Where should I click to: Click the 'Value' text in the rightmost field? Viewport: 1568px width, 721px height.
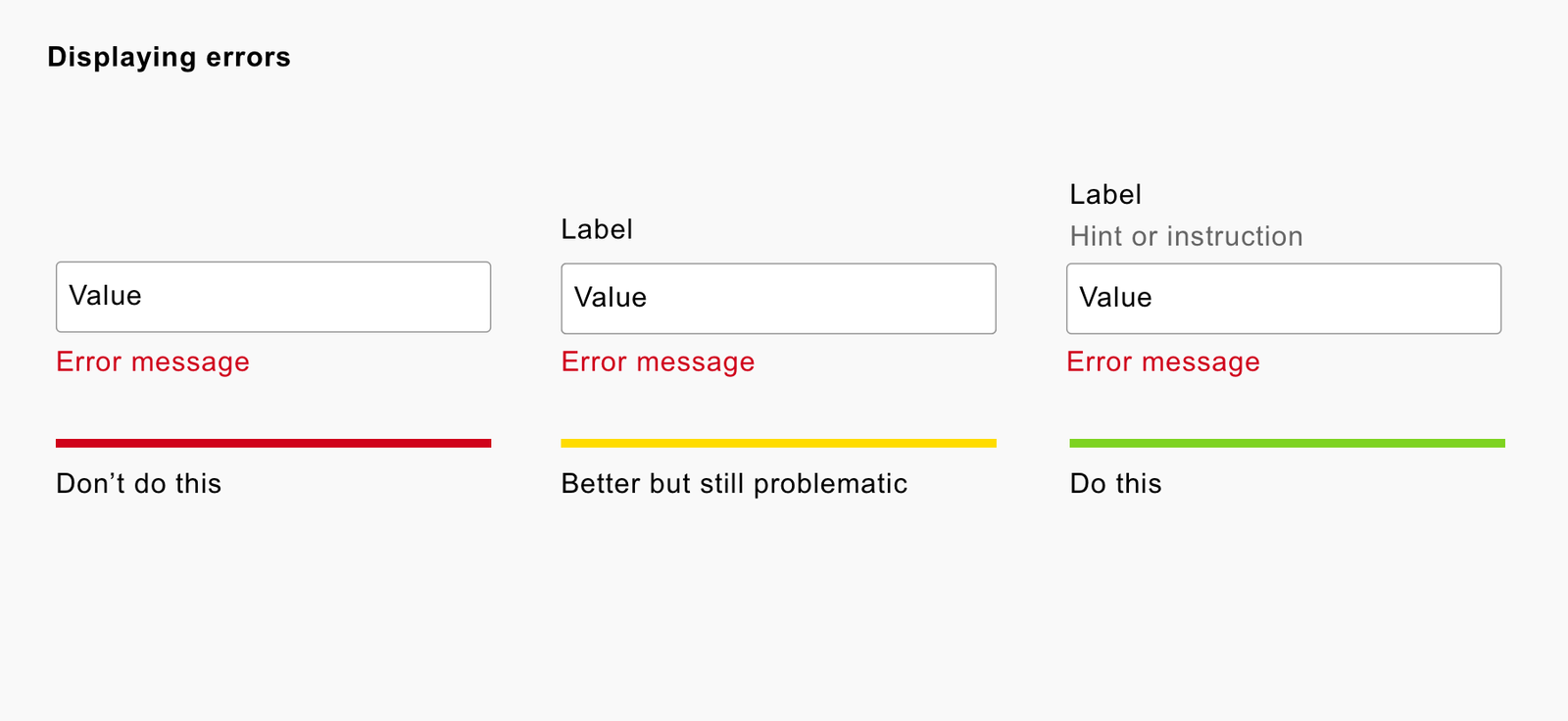[x=1115, y=298]
